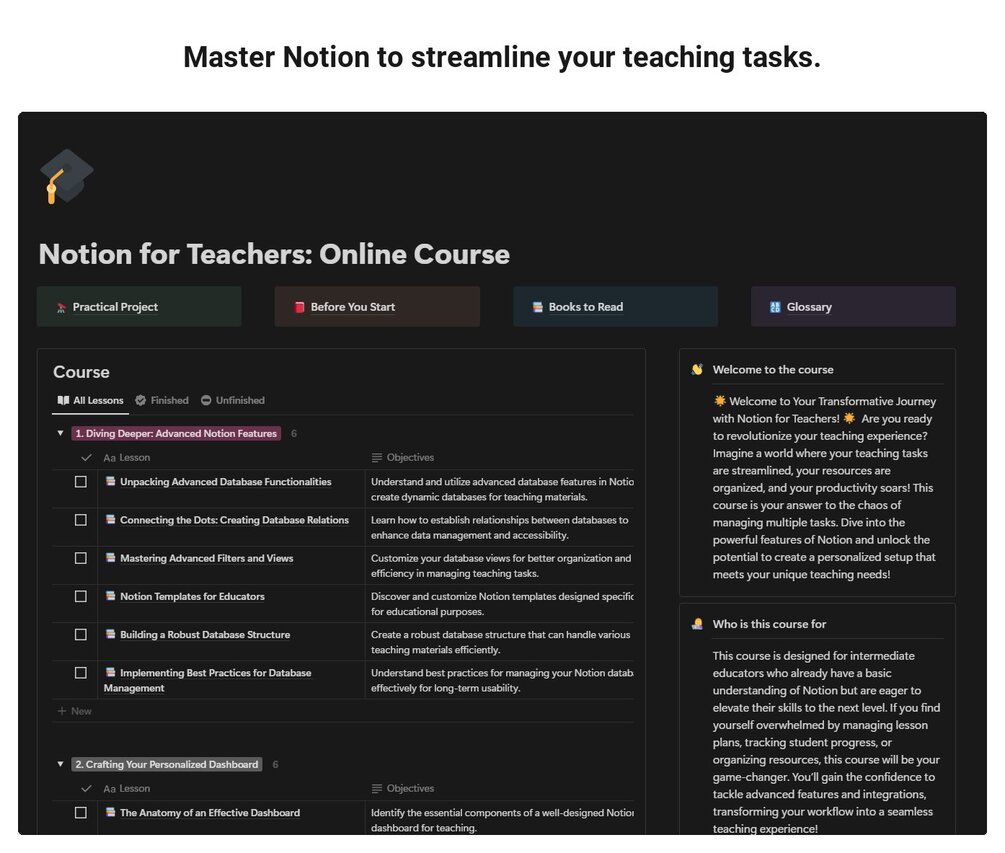This screenshot has width=1005, height=853.
Task: Click the Objectives column header in Diving Deeper group
Action: (x=403, y=458)
